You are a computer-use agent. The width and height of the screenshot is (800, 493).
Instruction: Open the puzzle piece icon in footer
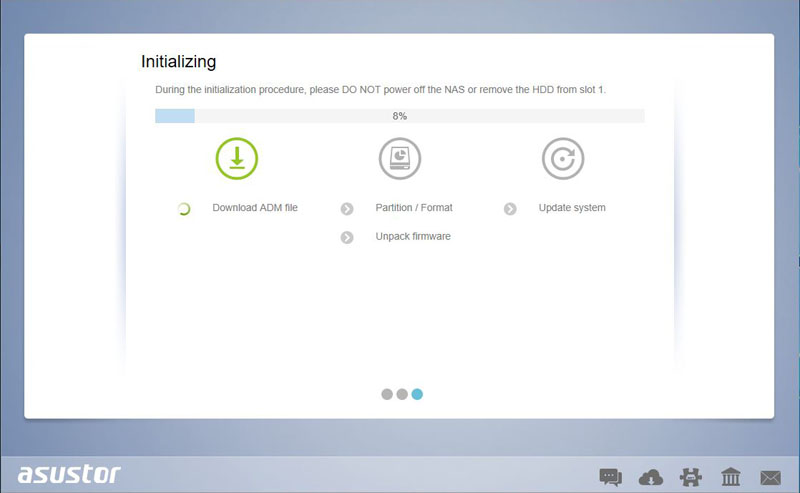691,477
